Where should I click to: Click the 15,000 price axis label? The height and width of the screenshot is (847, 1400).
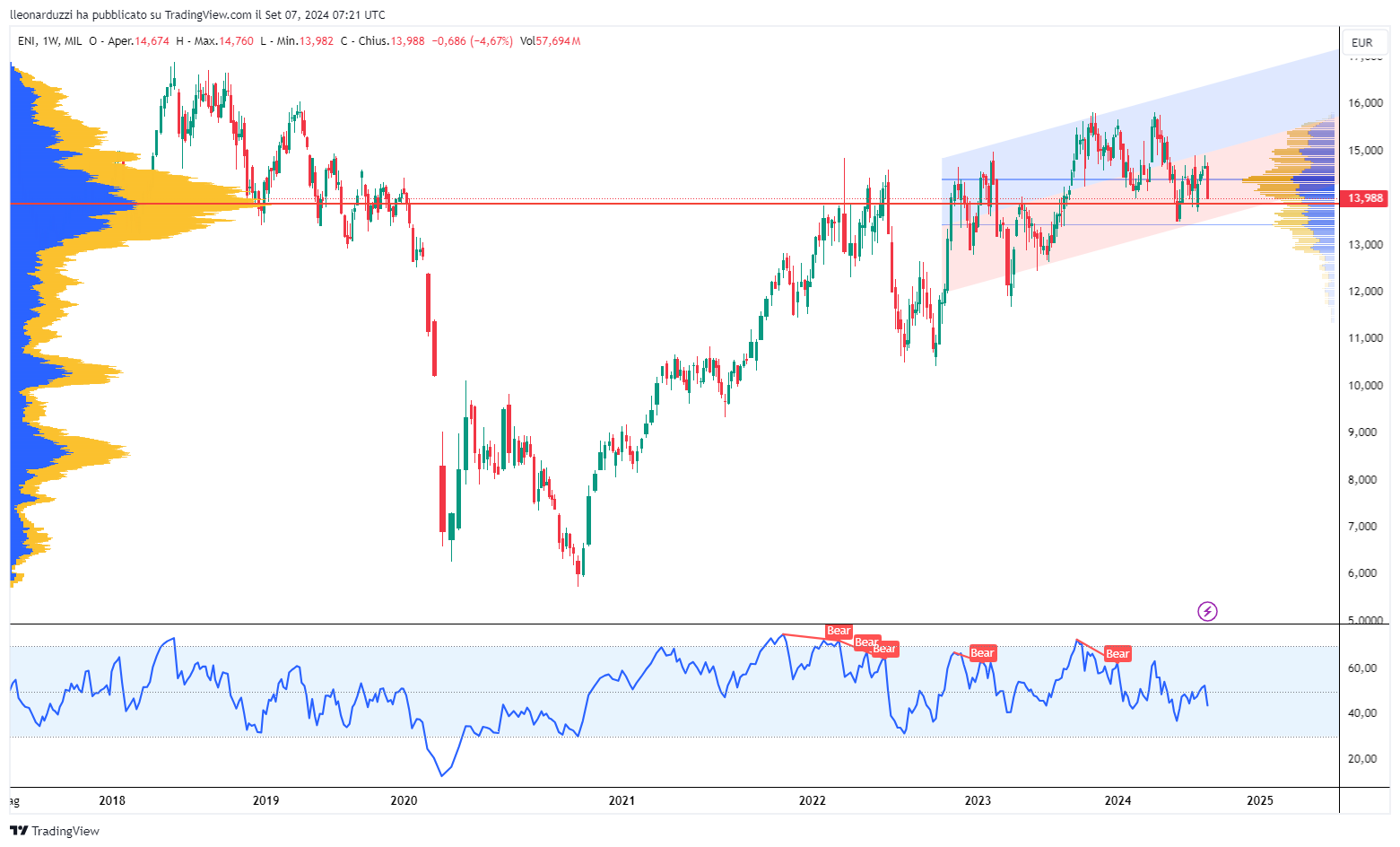[1365, 151]
